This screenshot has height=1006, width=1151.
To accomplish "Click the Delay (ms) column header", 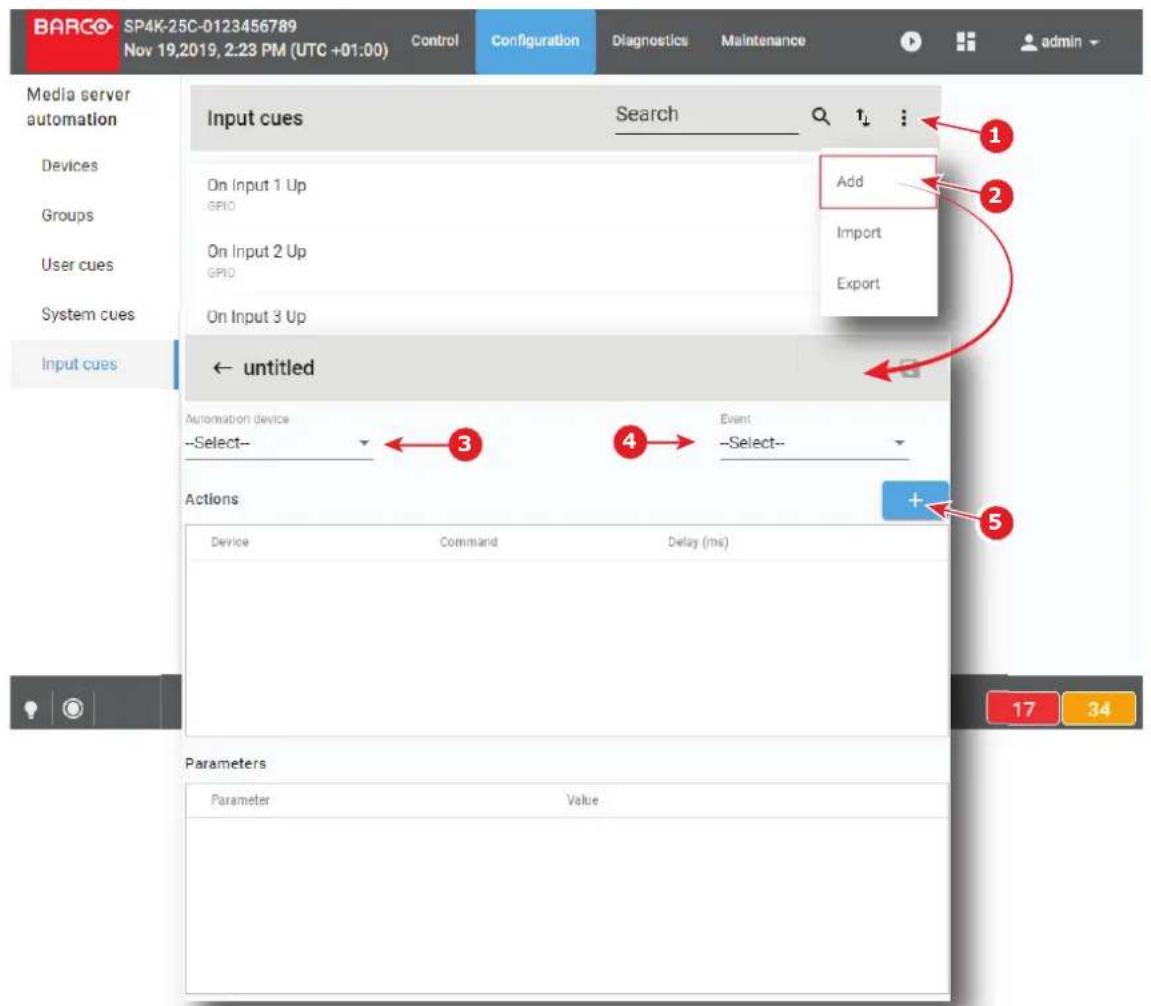I will 698,542.
